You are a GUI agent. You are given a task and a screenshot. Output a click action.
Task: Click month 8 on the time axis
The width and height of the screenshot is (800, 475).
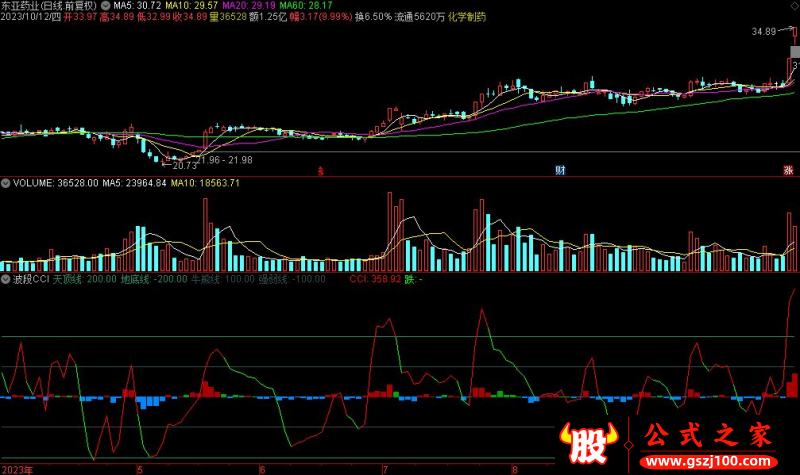point(514,470)
